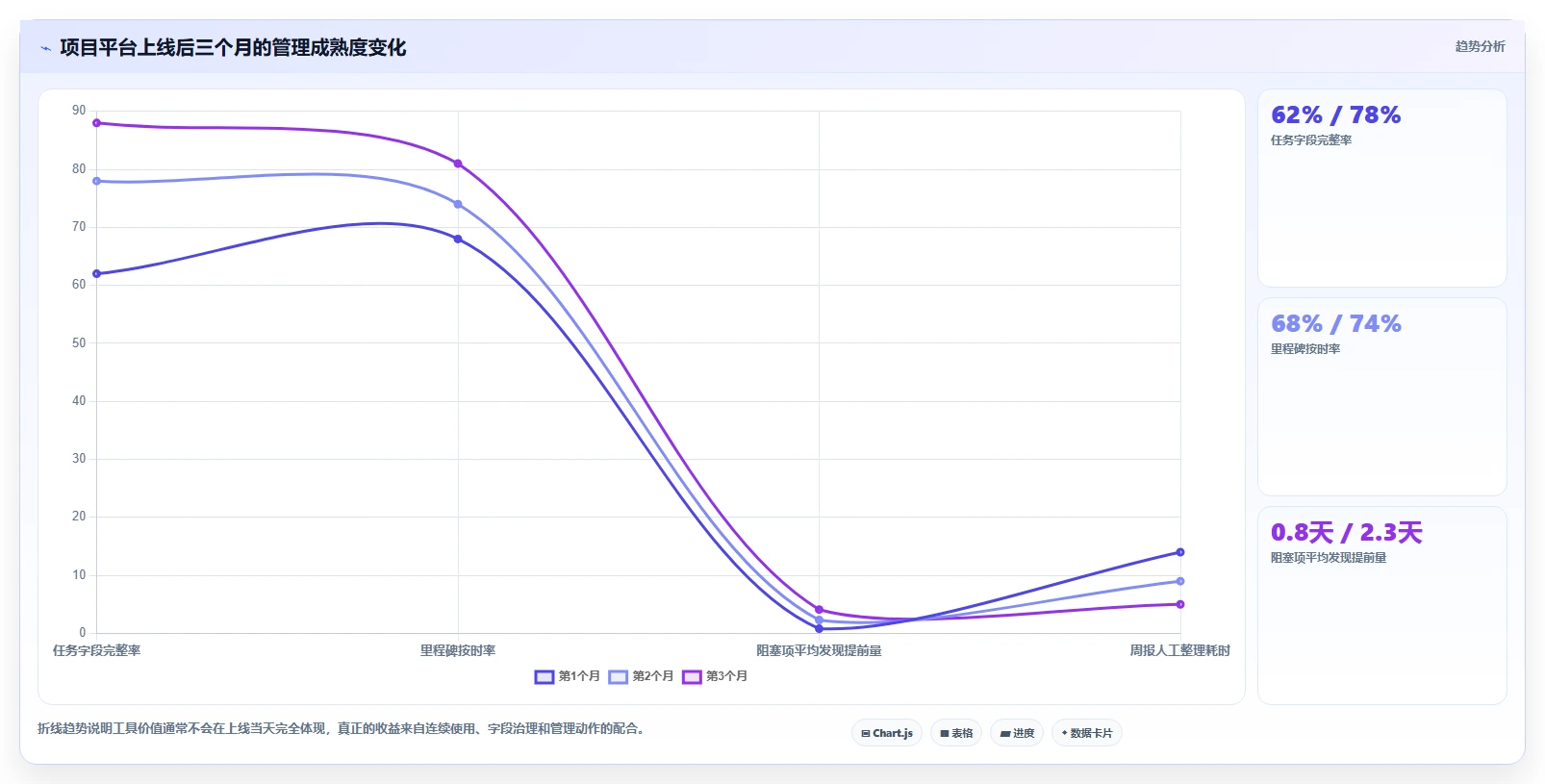
Task: Select month 1 data point at 任务字段完整率 (62)
Action: tap(96, 274)
